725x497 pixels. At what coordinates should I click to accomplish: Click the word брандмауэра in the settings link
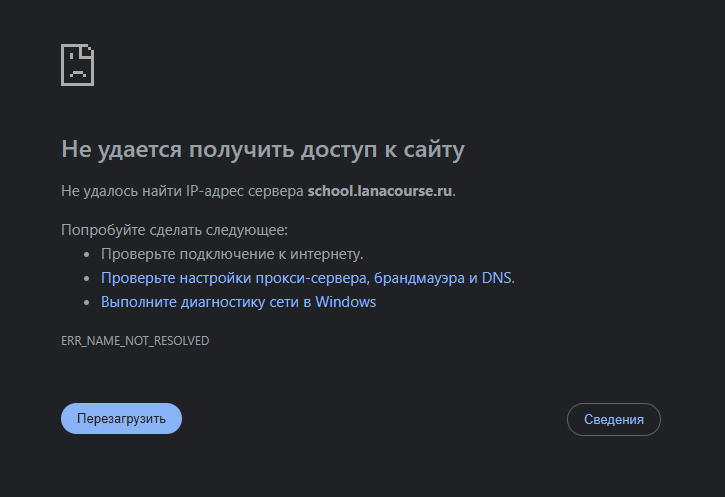click(419, 278)
